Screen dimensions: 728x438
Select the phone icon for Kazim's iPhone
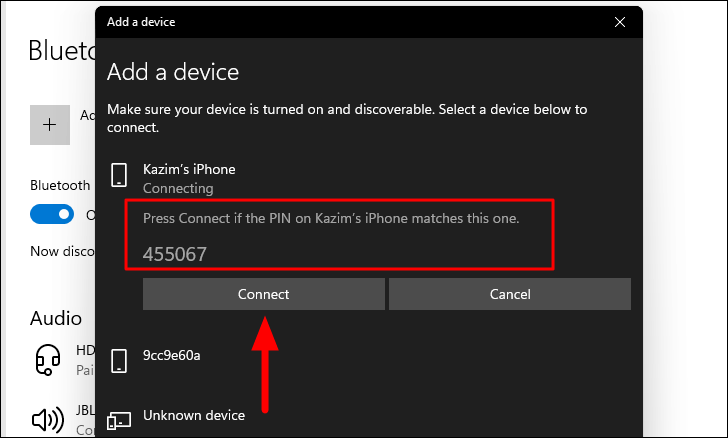[119, 175]
